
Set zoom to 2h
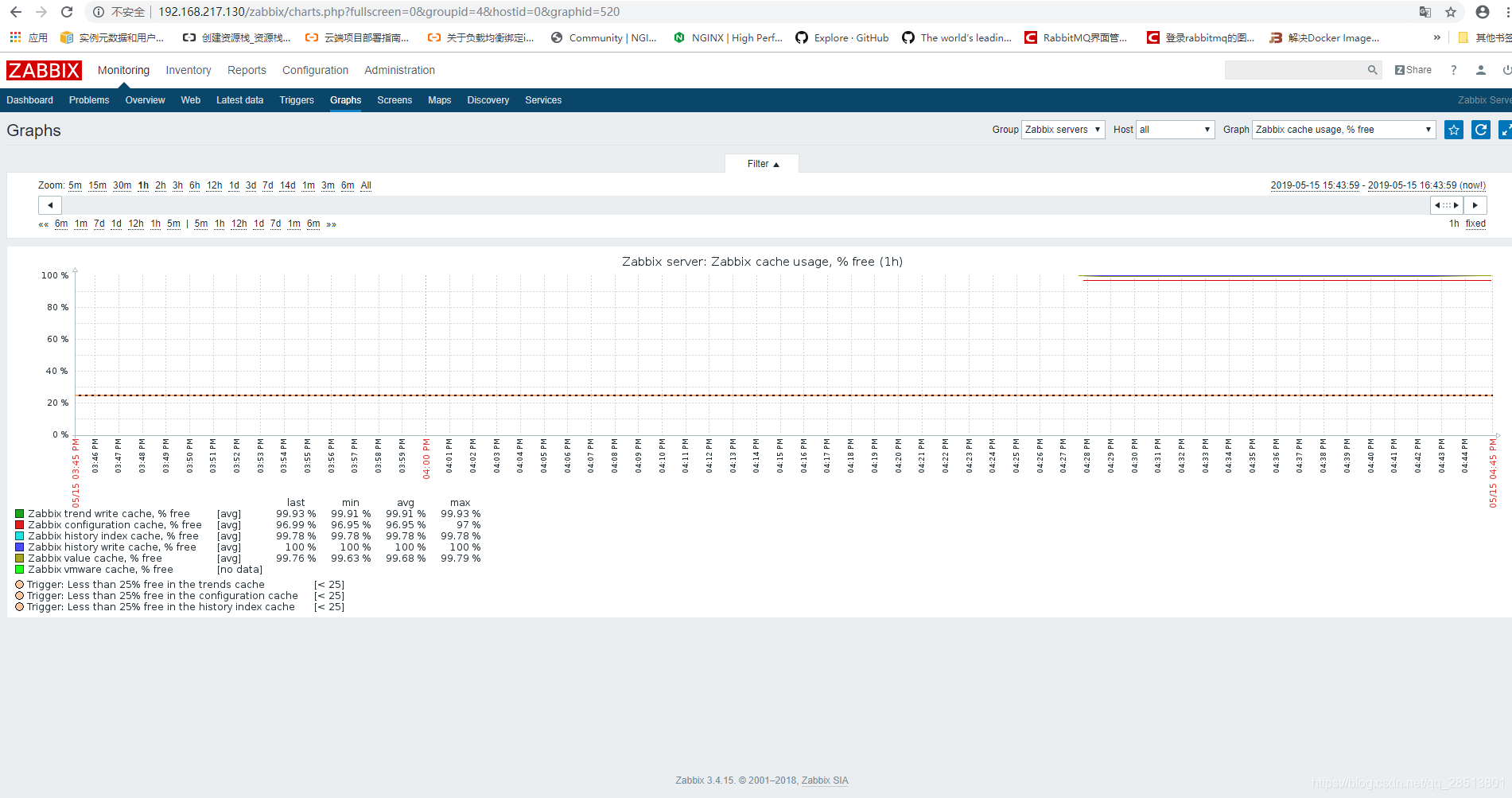coord(161,185)
